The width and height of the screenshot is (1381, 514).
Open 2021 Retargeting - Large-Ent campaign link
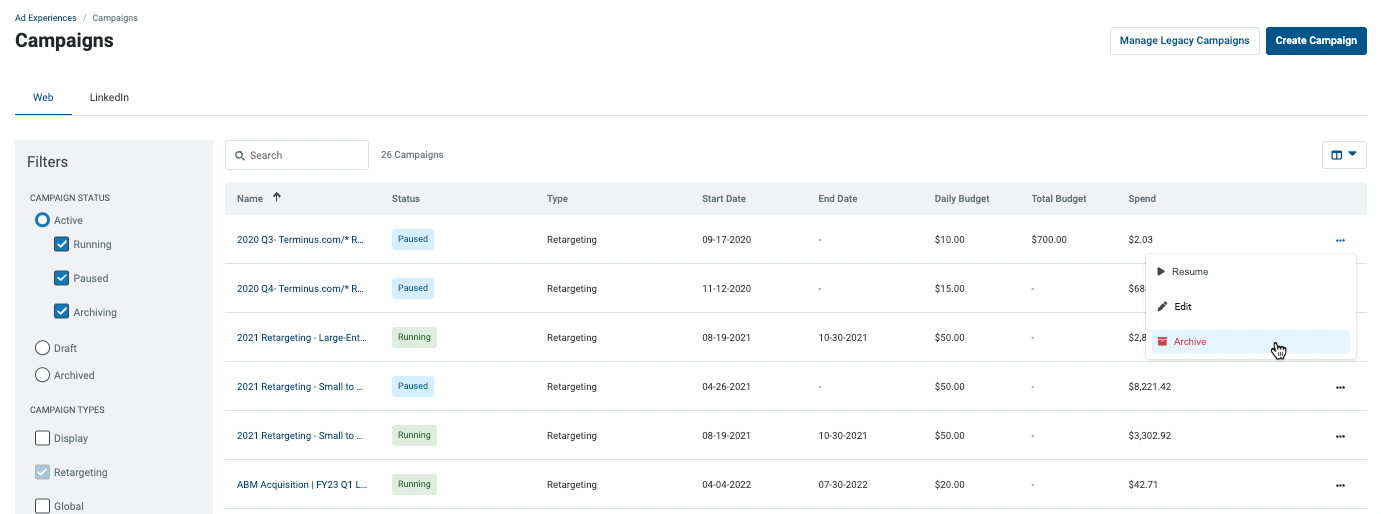coord(302,338)
